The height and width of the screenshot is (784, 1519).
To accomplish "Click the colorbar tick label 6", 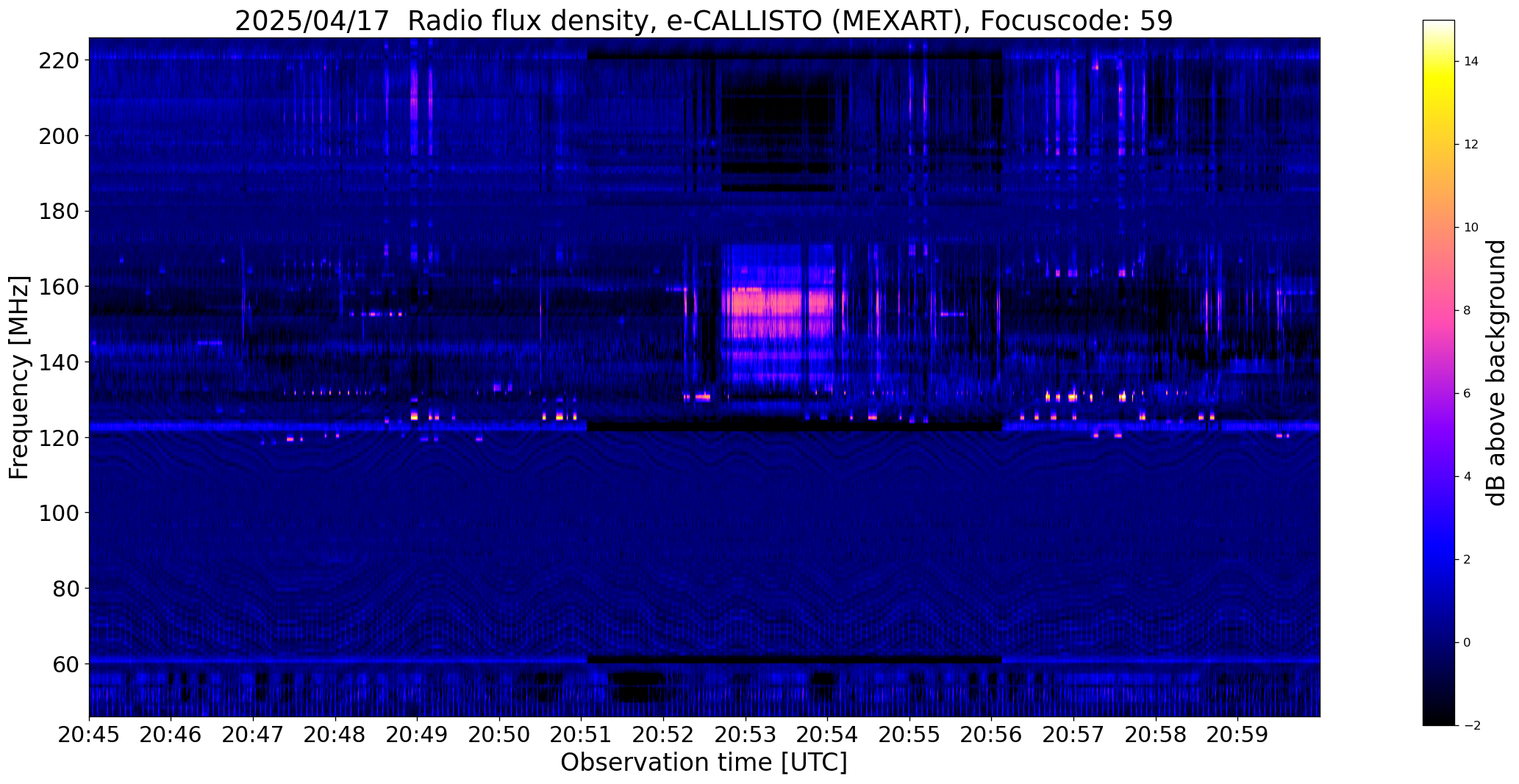I will (1468, 394).
